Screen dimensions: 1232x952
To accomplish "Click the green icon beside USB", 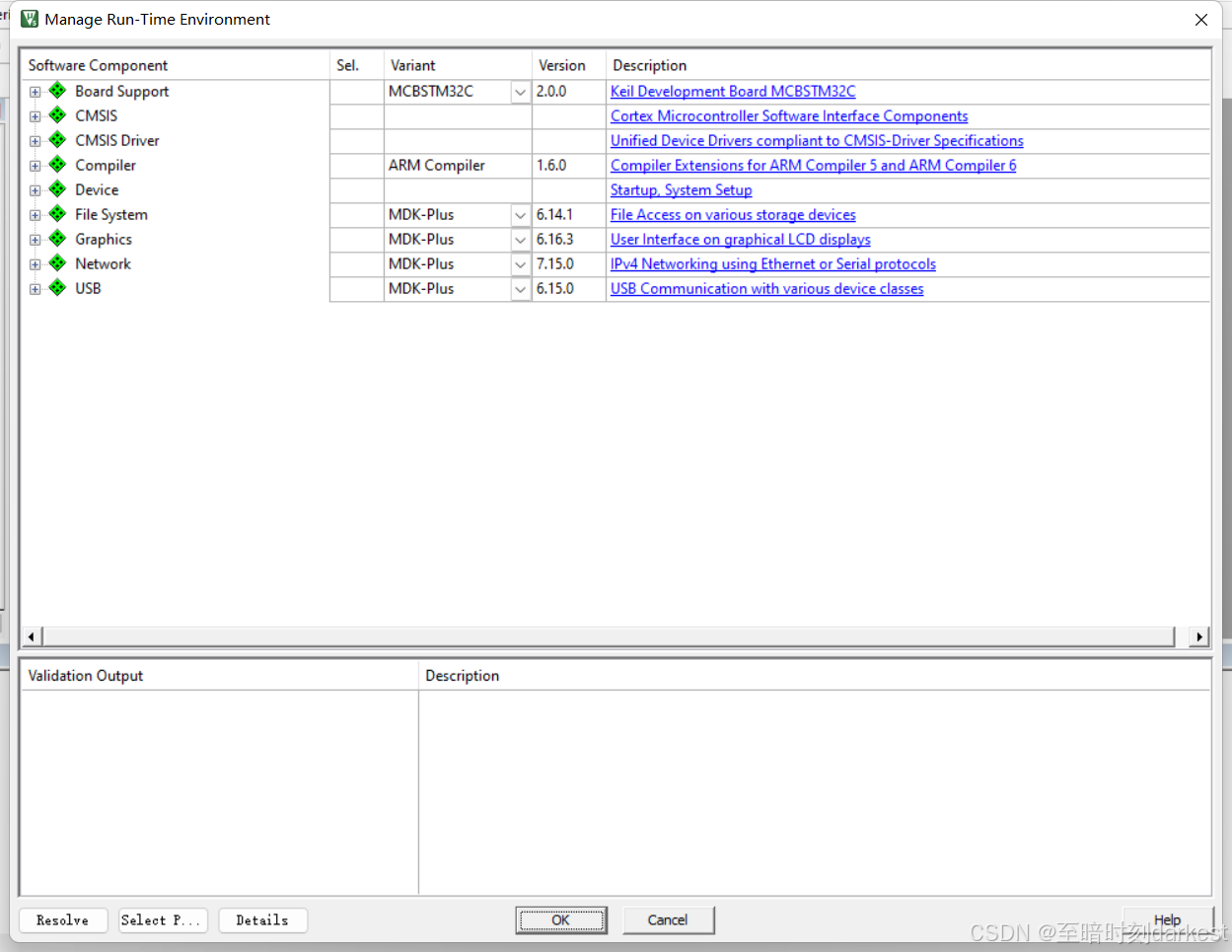I will click(x=58, y=288).
